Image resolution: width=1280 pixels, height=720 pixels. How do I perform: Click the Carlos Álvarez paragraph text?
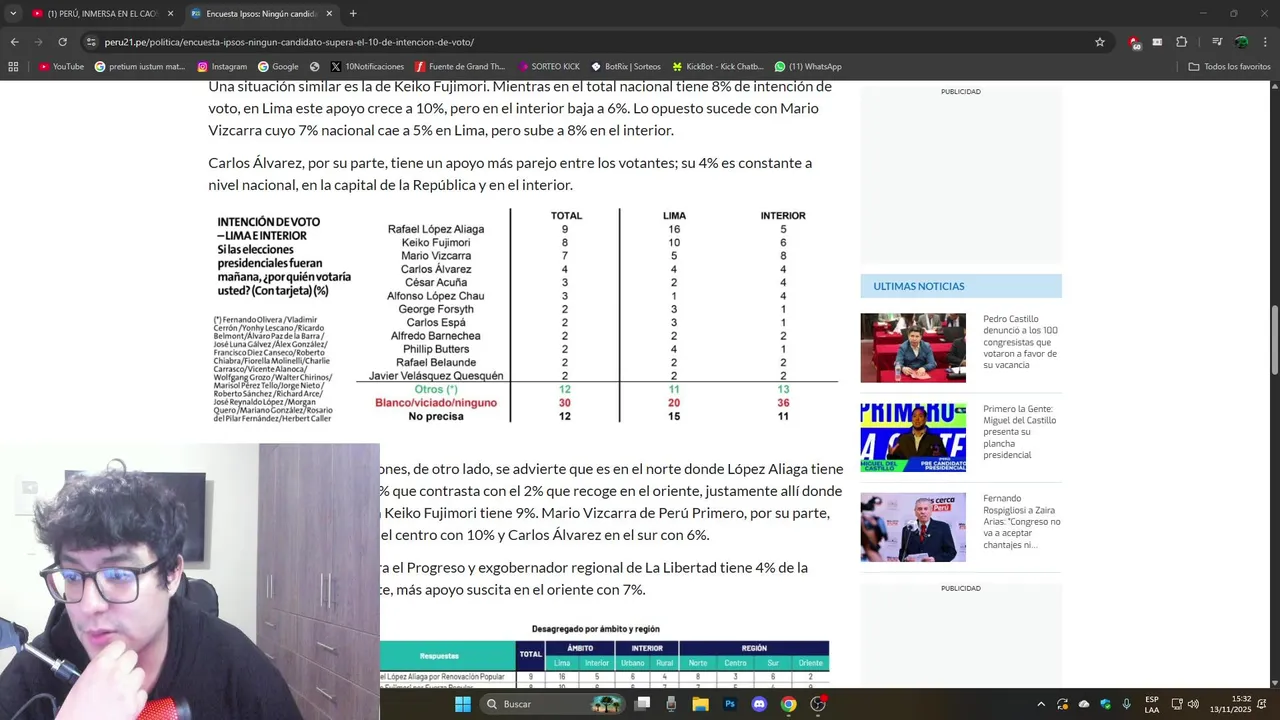(x=510, y=174)
